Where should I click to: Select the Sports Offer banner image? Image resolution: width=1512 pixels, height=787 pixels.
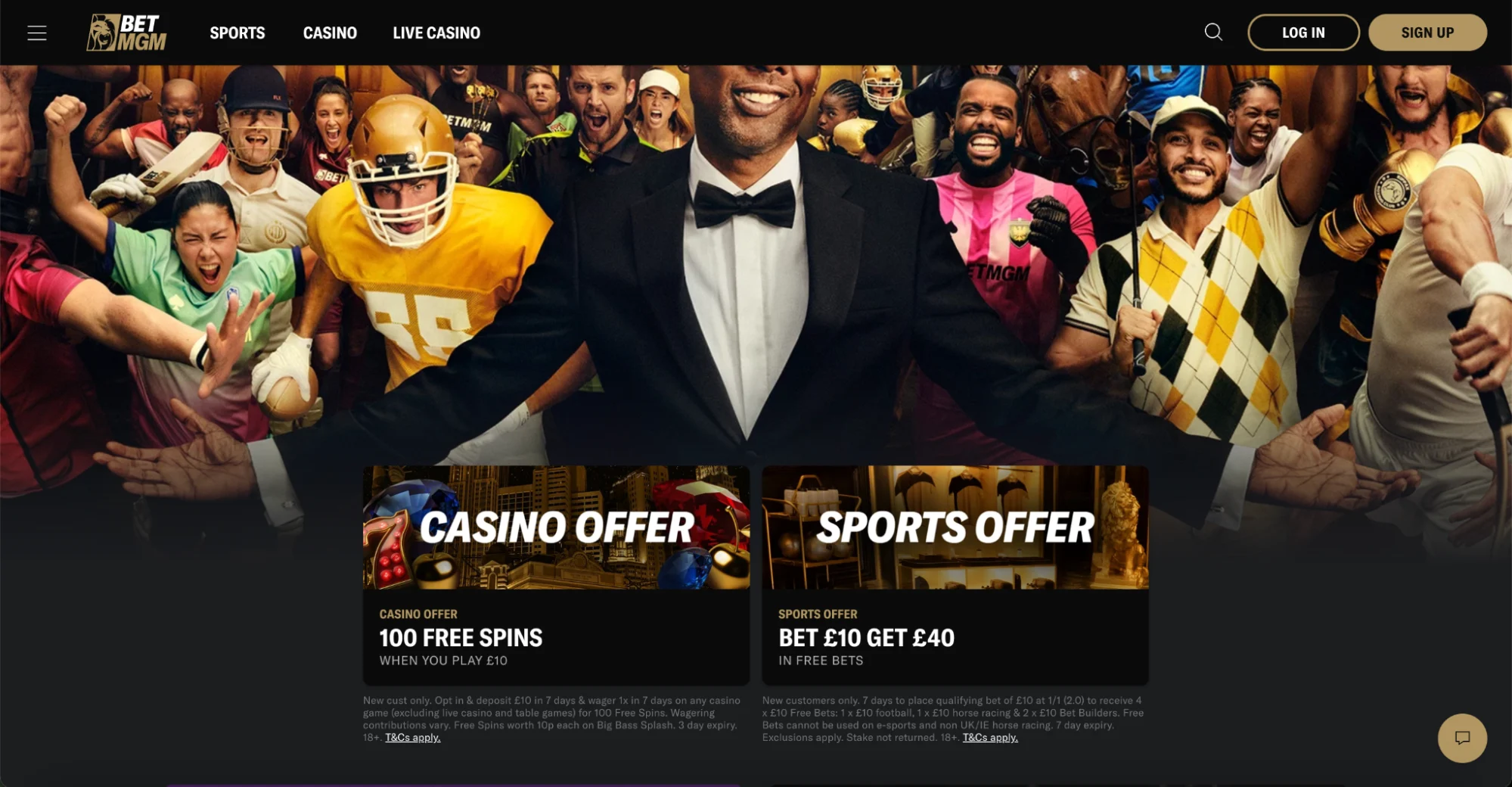point(955,527)
